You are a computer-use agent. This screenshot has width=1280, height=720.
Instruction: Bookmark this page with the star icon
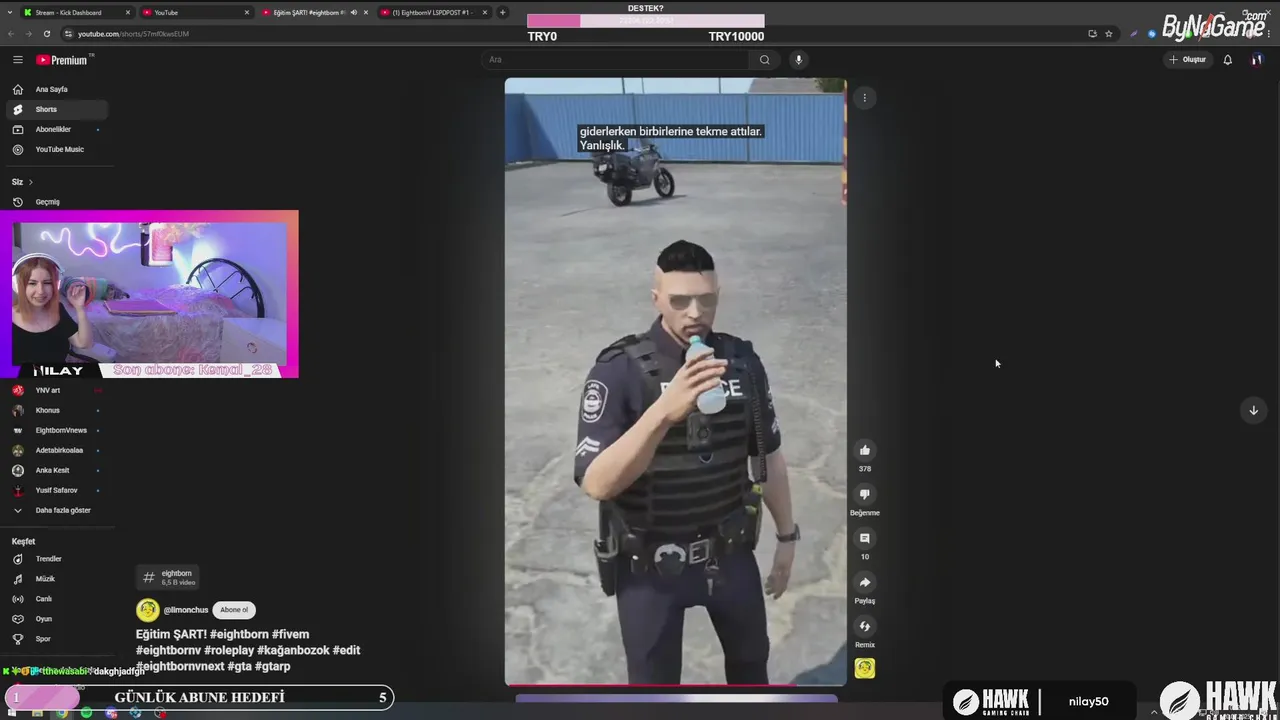1109,33
